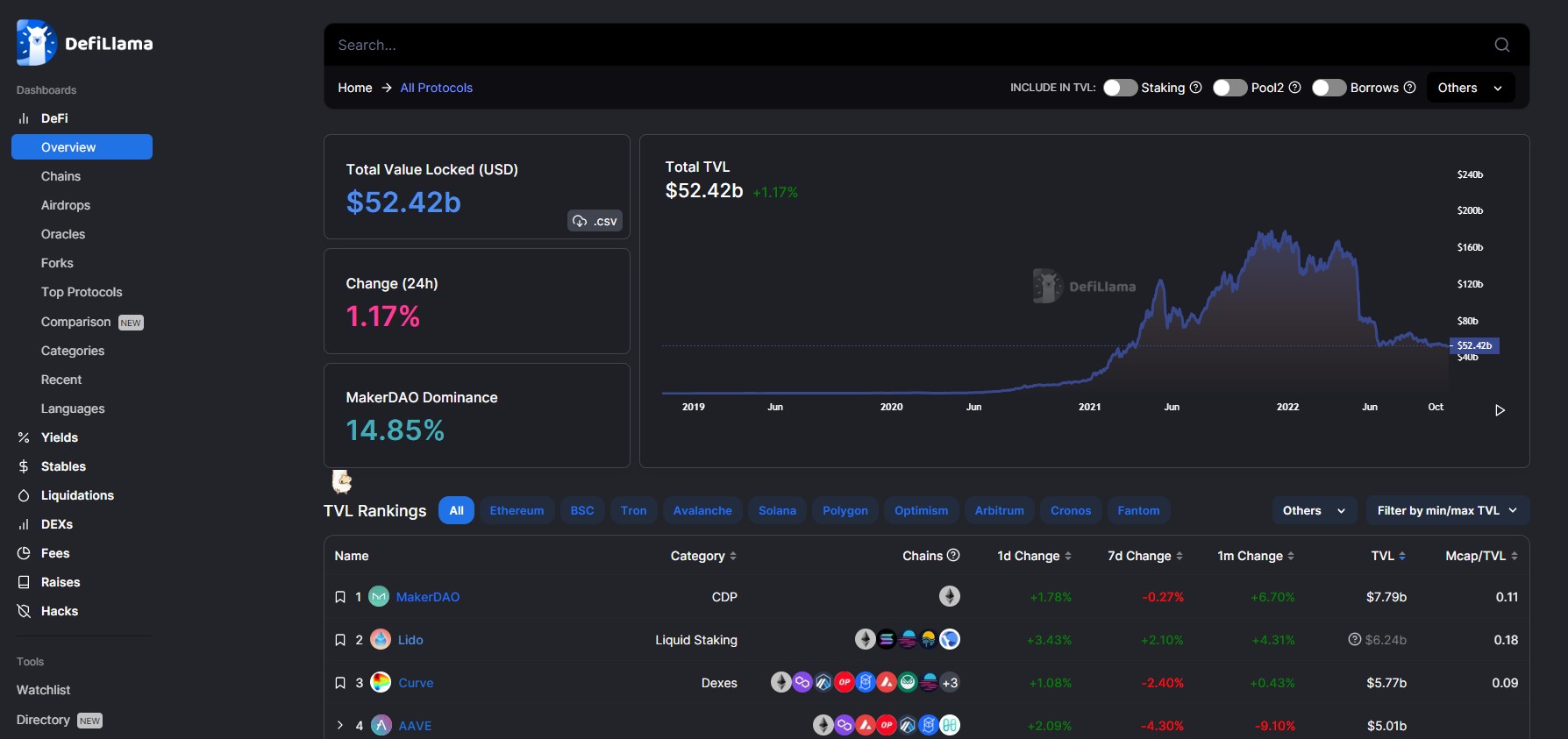Enable the Pool2 toggle
Viewport: 1568px width, 739px height.
click(1229, 88)
